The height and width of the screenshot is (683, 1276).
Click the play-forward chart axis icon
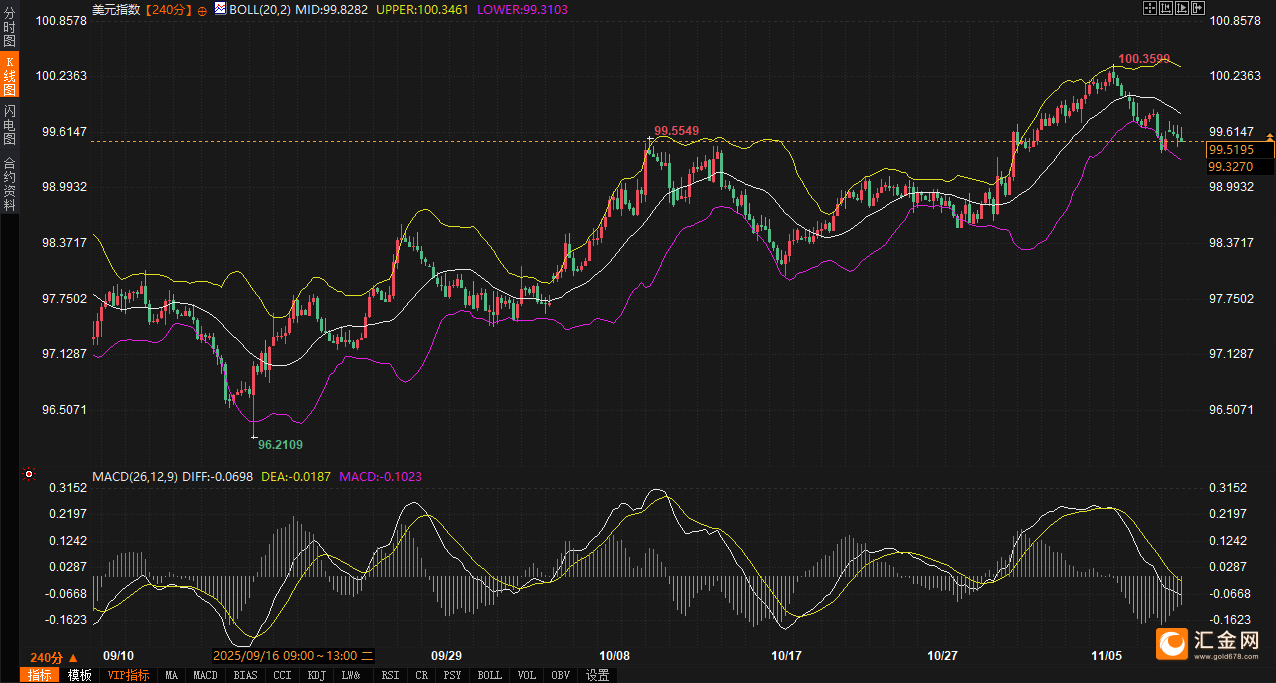click(1182, 8)
